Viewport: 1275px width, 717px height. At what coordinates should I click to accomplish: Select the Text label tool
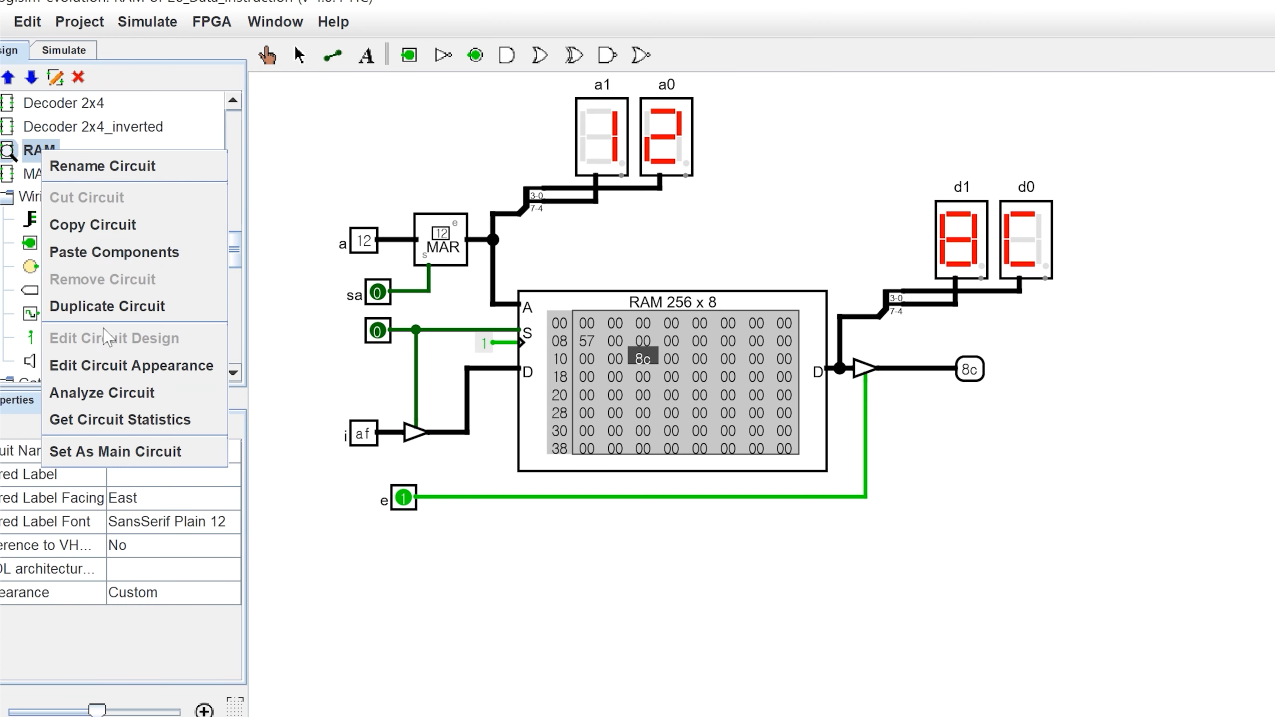[x=366, y=56]
